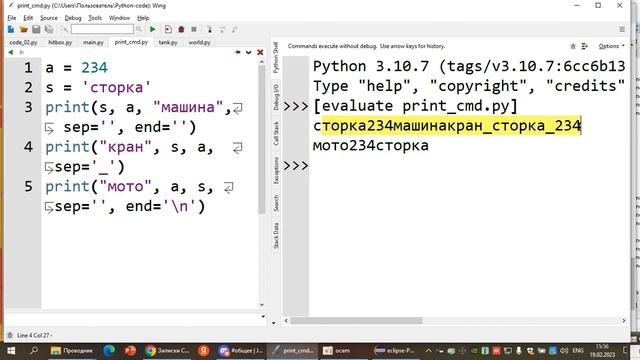Click the blue pin icon in the editor header
The image size is (640, 360).
(238, 52)
